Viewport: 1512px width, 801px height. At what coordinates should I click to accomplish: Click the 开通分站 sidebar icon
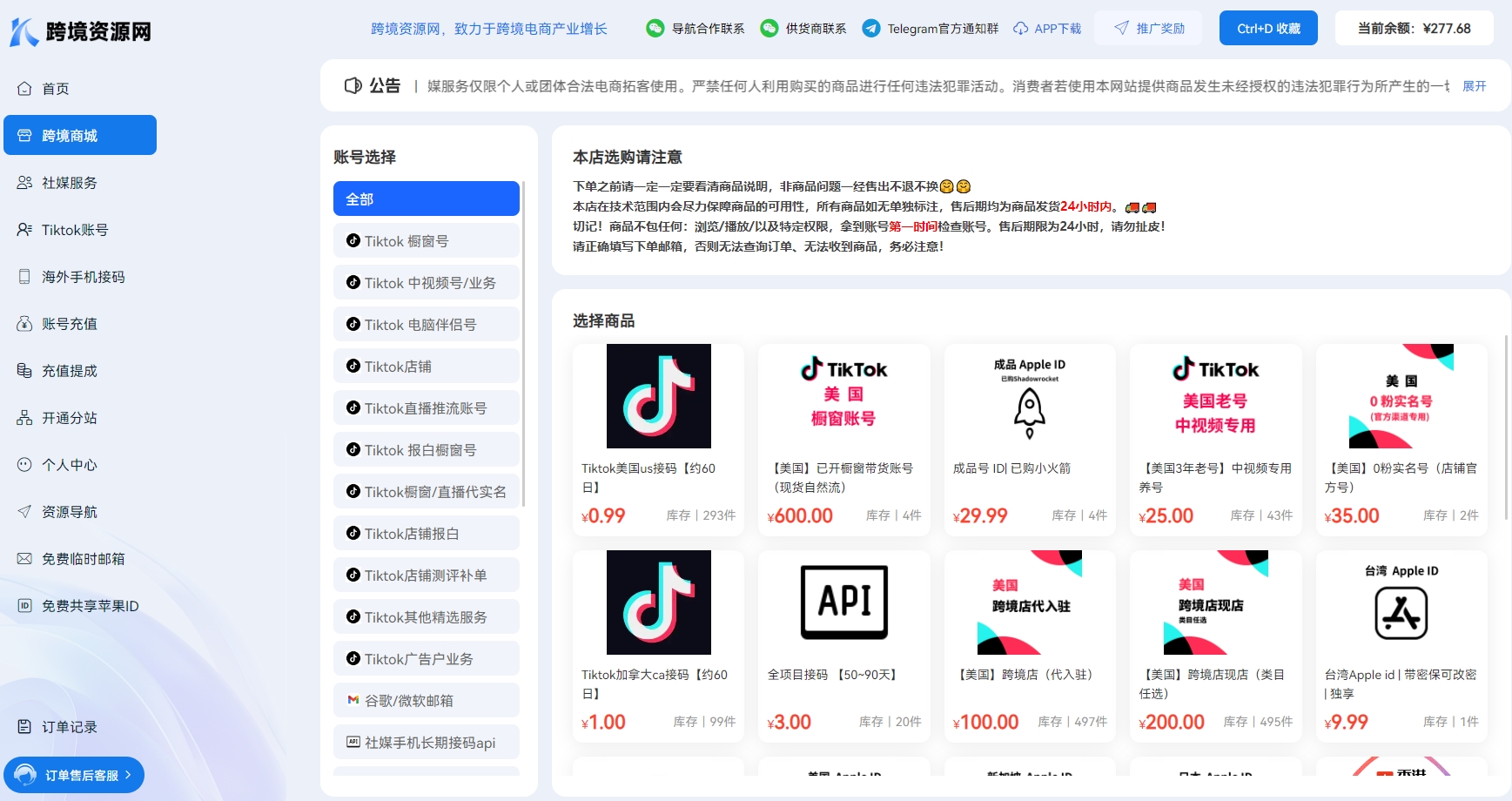click(x=24, y=418)
